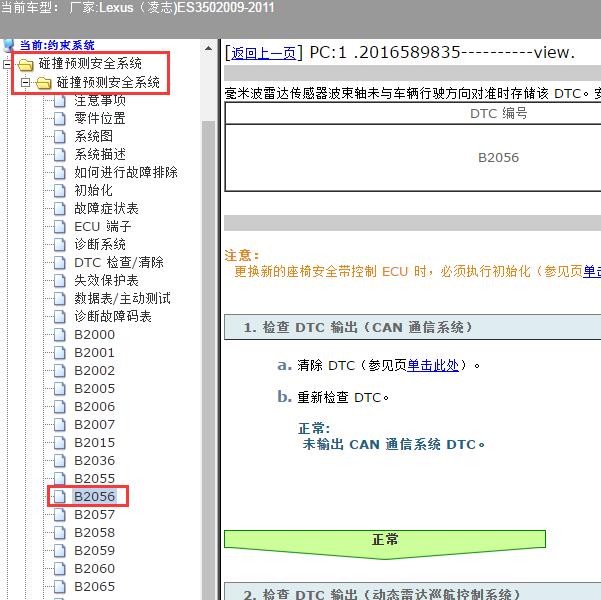The image size is (601, 600).
Task: Click the document icon beside B2007
Action: (59, 424)
